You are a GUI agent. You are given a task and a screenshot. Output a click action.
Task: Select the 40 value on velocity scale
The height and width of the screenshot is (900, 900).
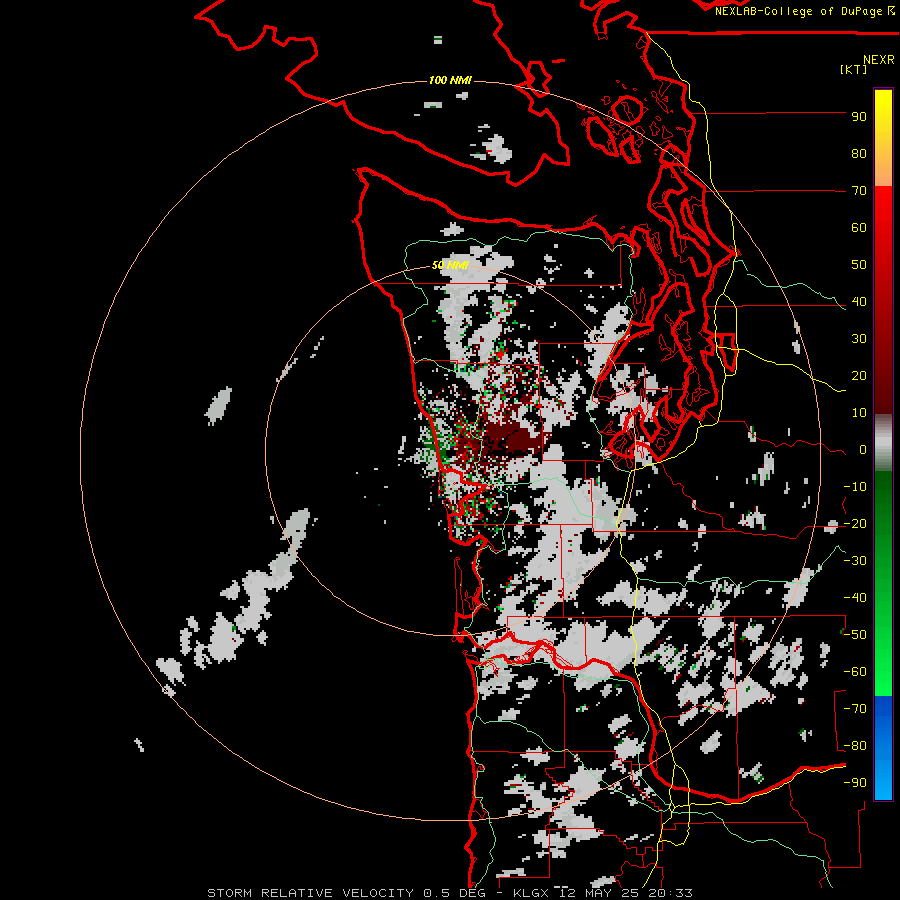[x=859, y=302]
